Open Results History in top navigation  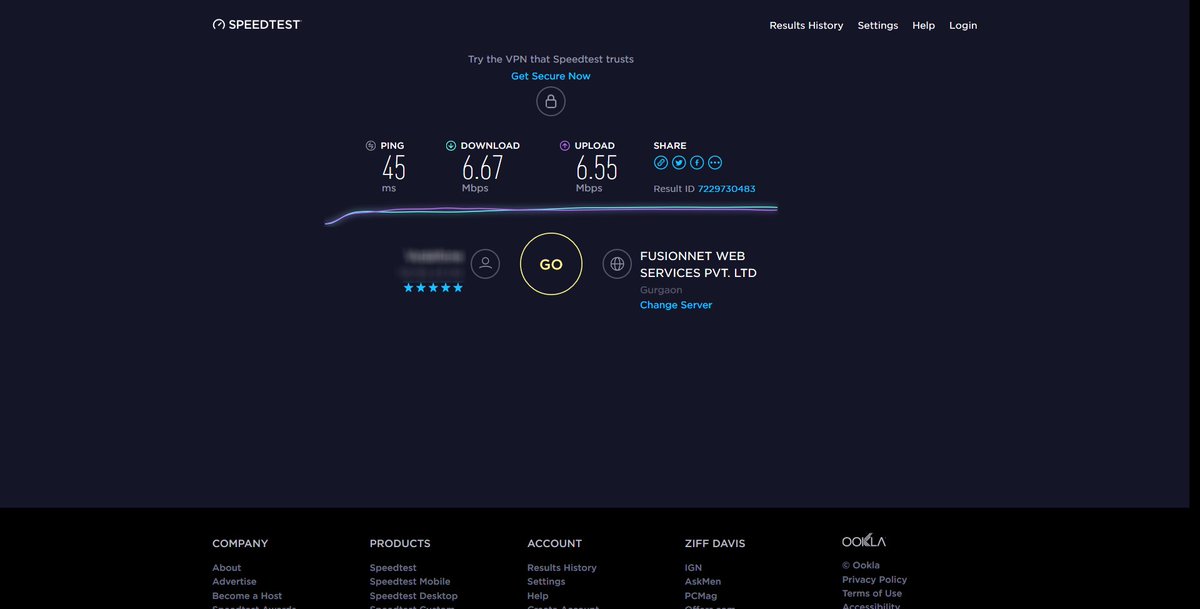806,25
